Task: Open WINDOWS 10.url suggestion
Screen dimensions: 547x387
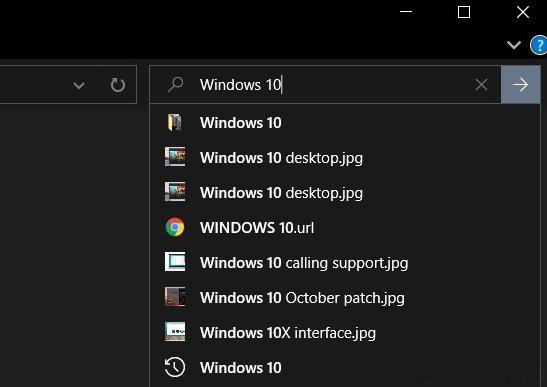Action: click(x=345, y=228)
